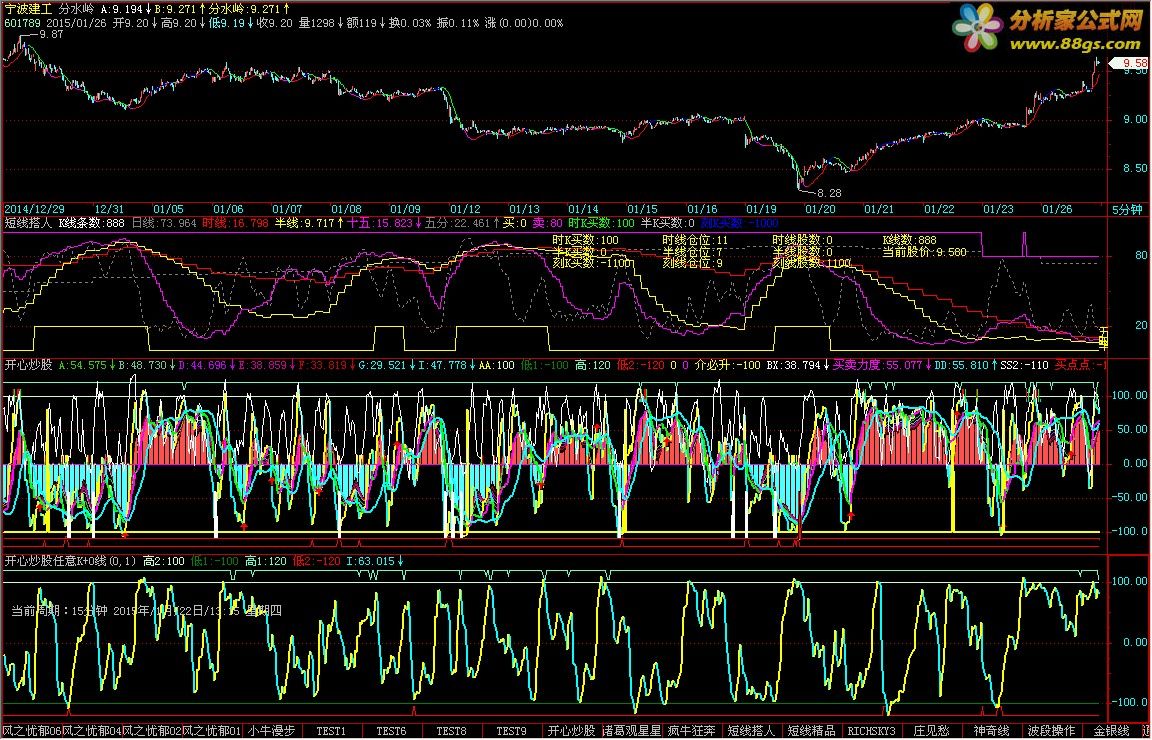Switch to the 小牛漫步 indicator tab
This screenshot has height=740, width=1152.
(271, 731)
